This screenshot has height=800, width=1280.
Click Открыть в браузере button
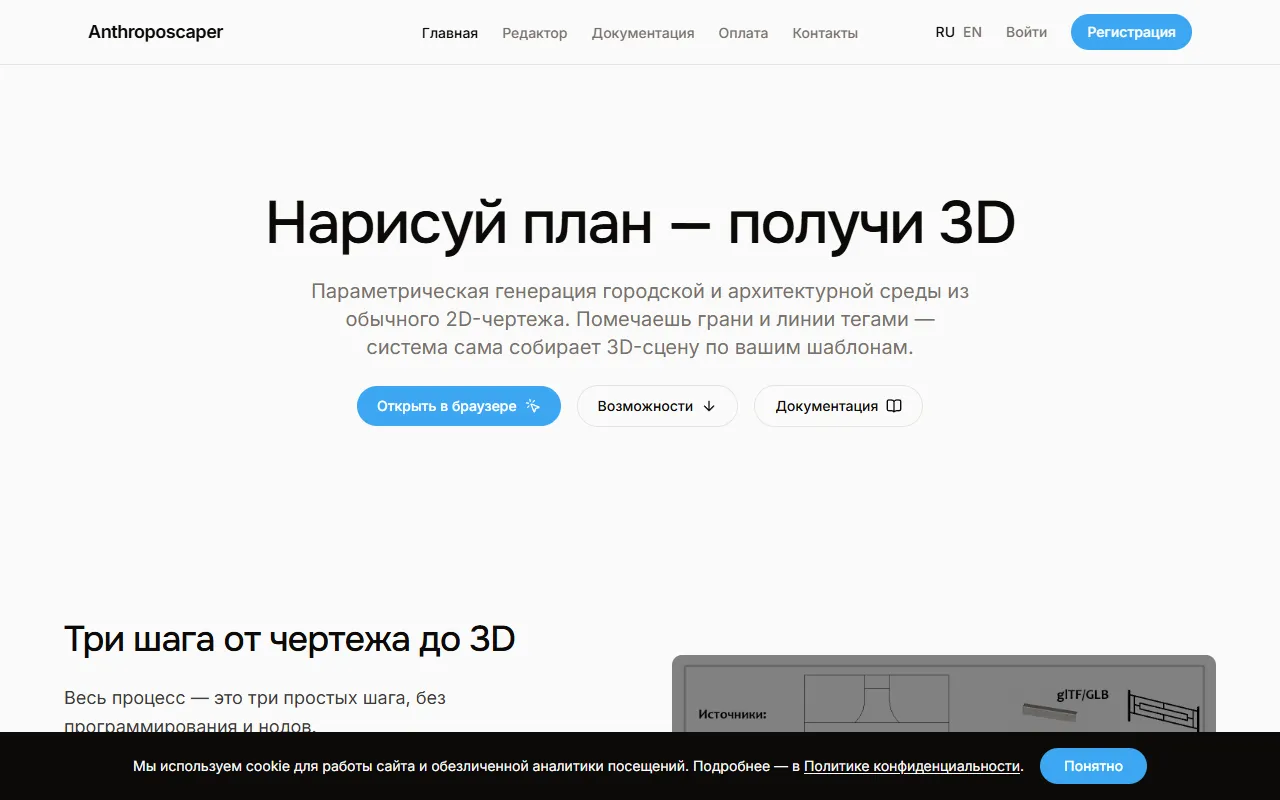pyautogui.click(x=459, y=406)
